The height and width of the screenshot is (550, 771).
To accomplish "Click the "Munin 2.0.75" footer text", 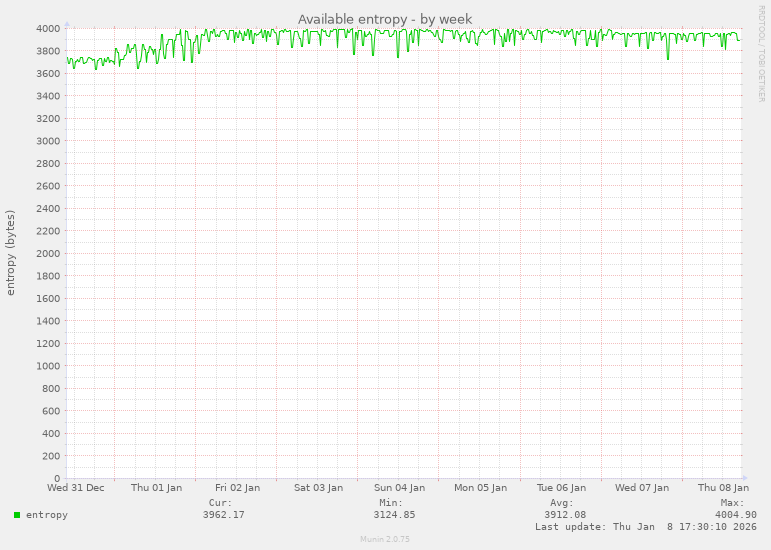I will pos(385,539).
